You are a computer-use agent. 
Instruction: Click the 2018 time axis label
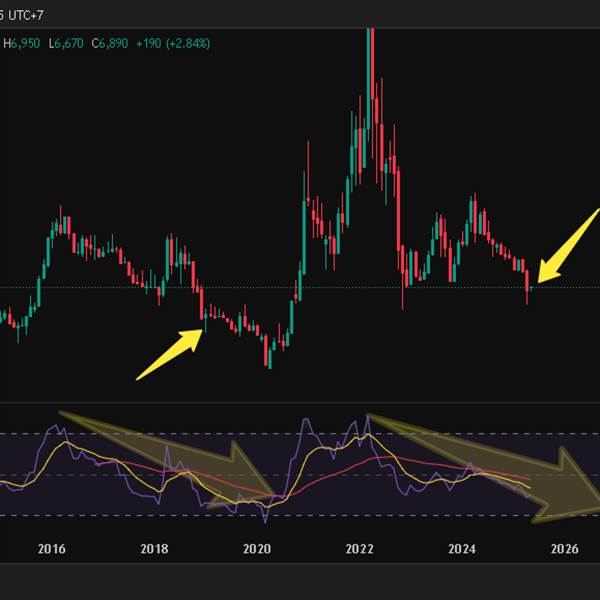(154, 549)
